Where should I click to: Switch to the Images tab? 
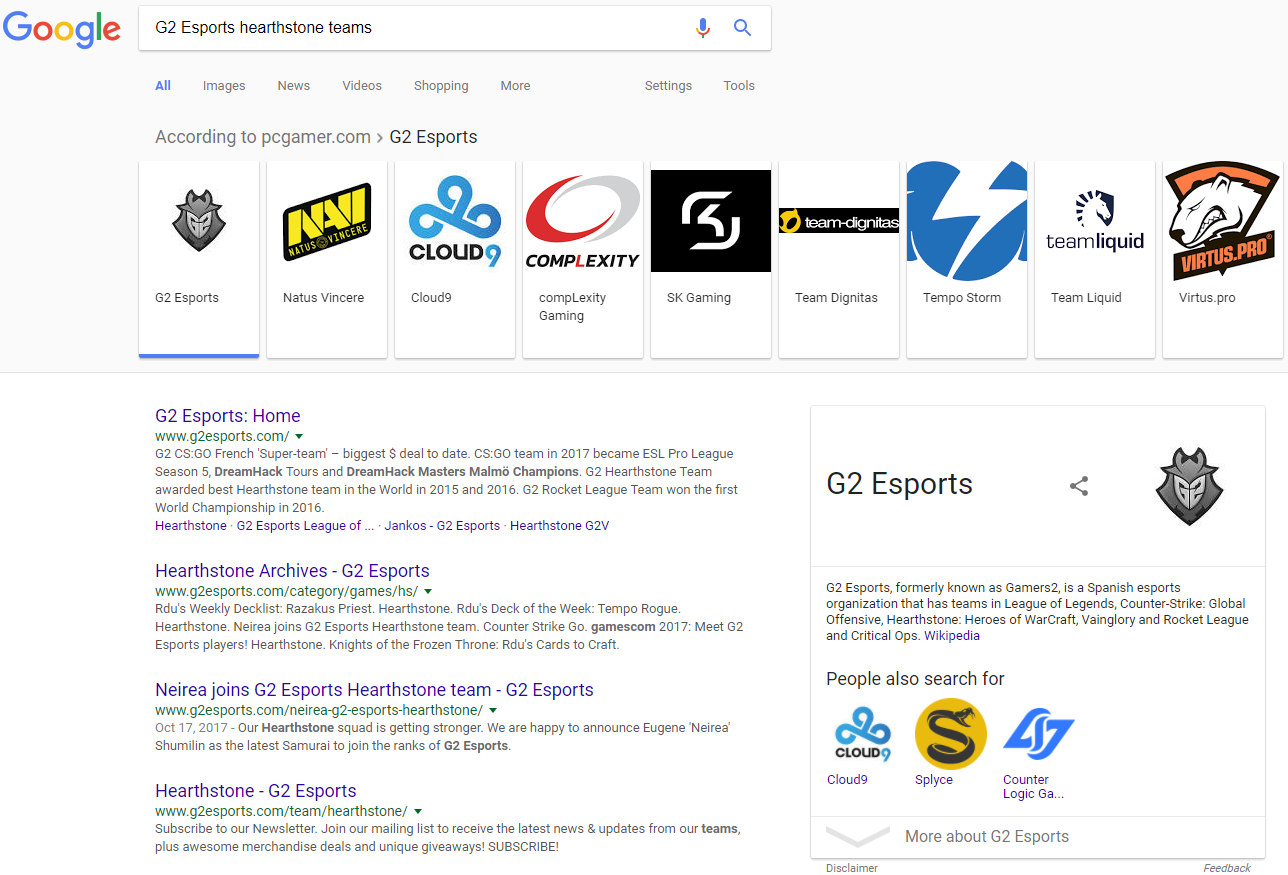[224, 86]
